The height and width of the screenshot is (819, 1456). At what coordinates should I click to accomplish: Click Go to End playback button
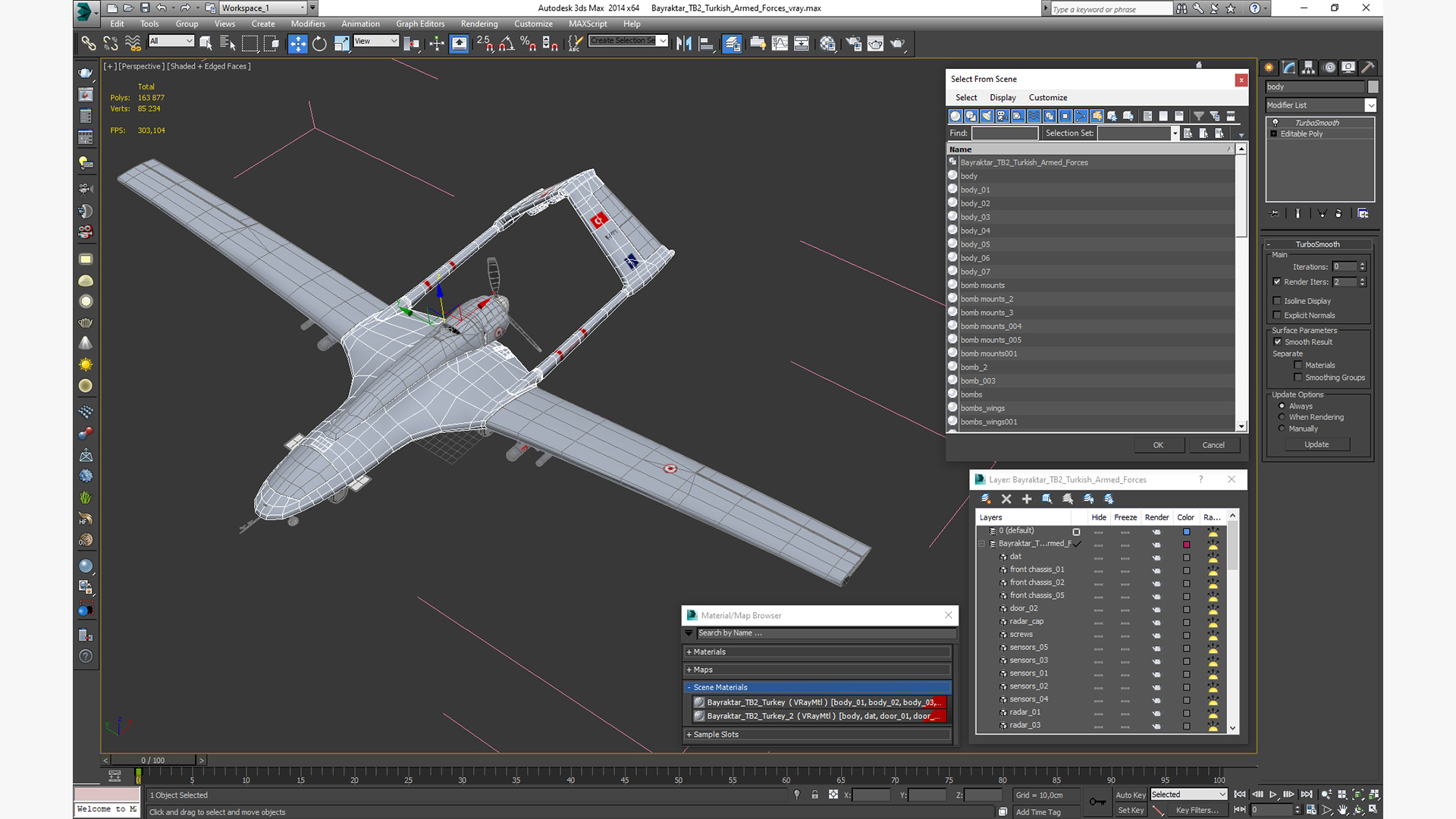(x=1307, y=795)
